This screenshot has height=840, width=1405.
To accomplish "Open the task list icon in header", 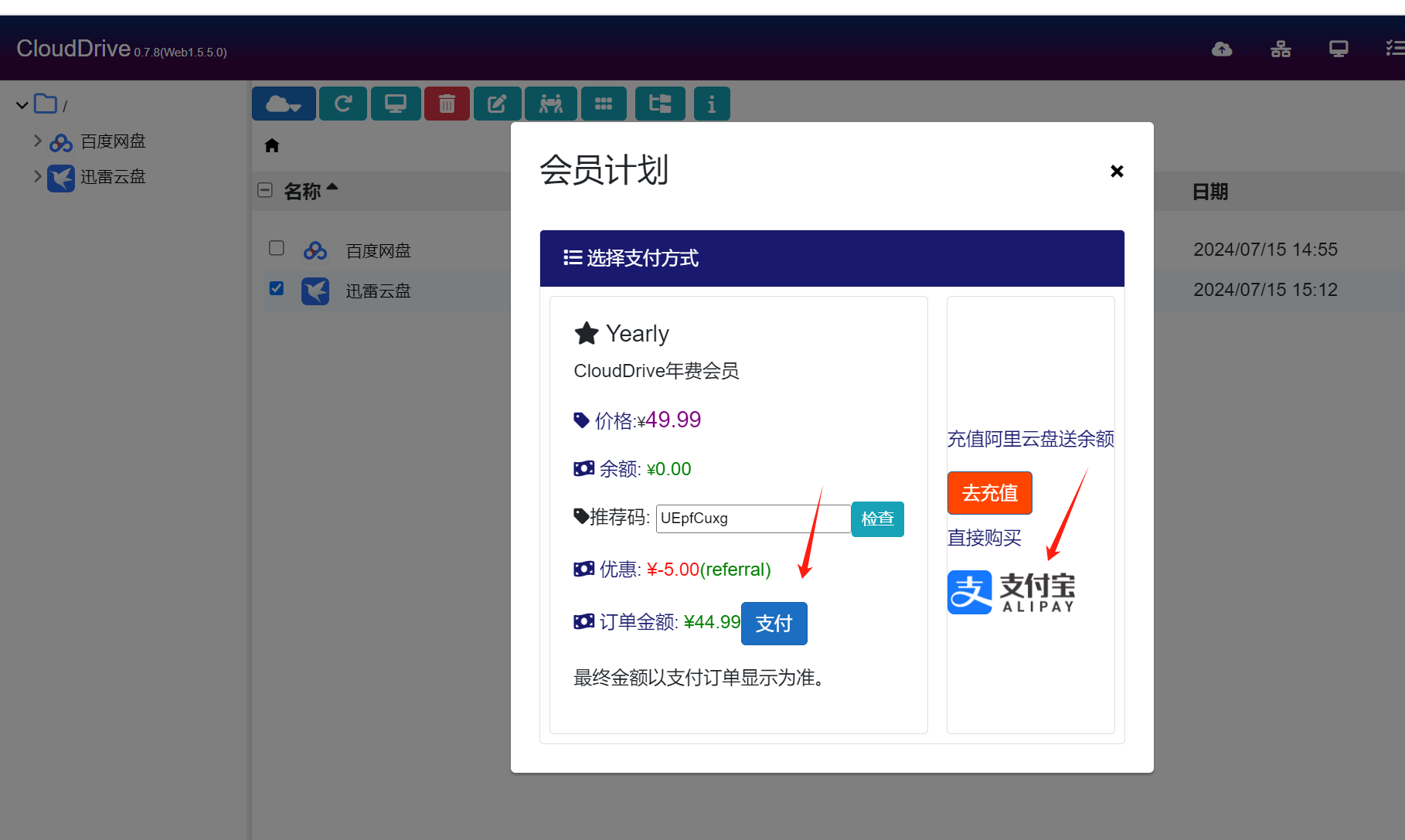I will click(x=1395, y=49).
